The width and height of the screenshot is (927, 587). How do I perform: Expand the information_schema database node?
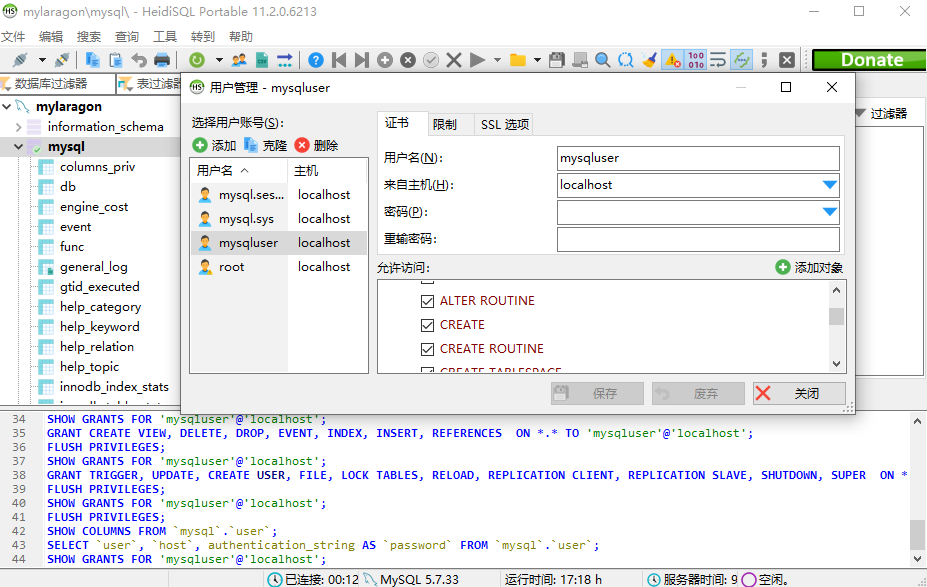click(x=18, y=127)
